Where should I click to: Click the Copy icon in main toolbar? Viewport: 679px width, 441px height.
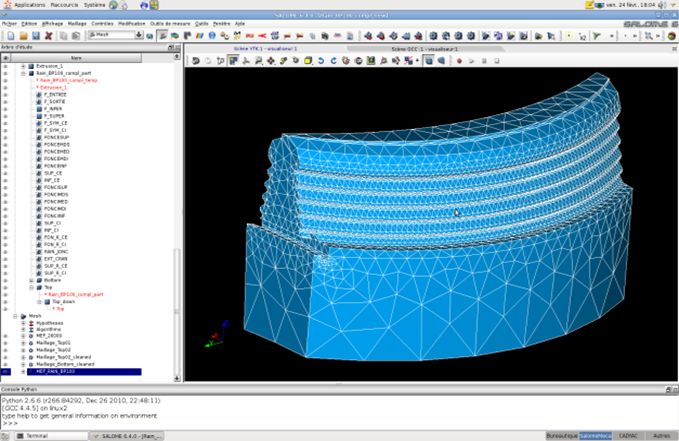click(64, 36)
